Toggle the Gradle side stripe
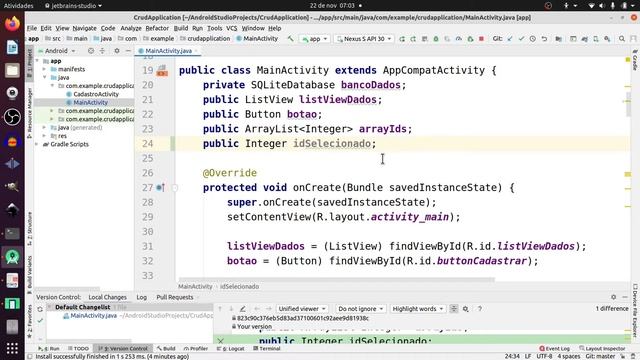 (635, 60)
